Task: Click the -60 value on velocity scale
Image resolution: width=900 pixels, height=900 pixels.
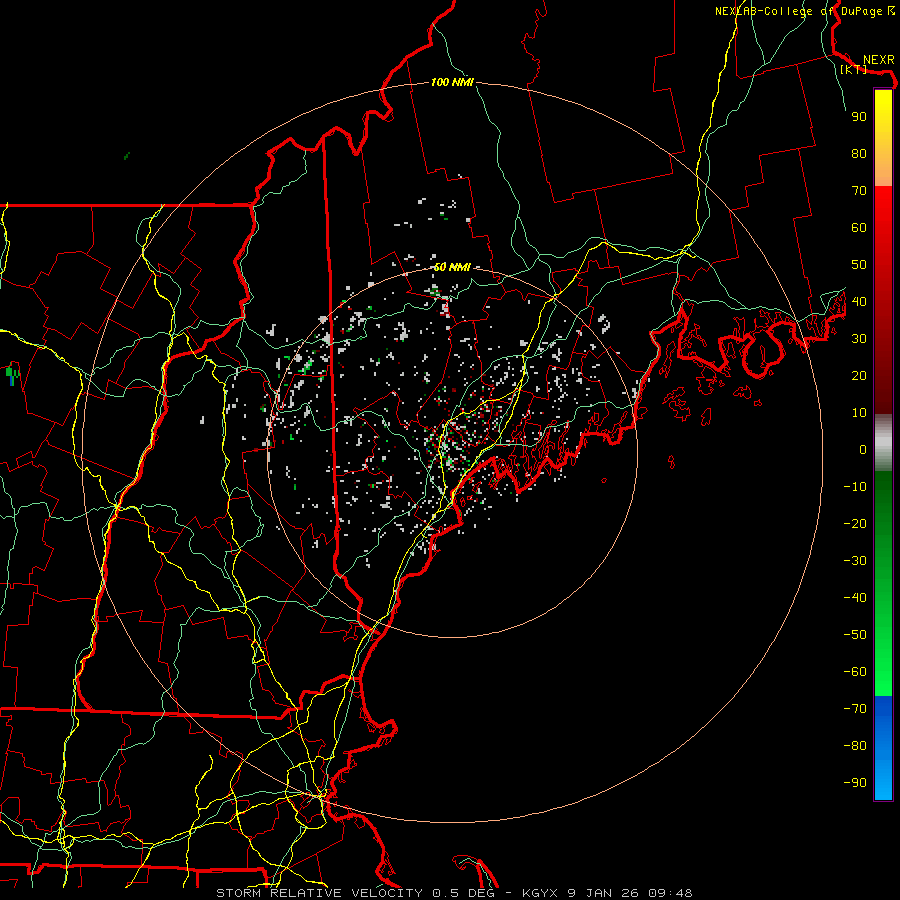Action: (855, 672)
